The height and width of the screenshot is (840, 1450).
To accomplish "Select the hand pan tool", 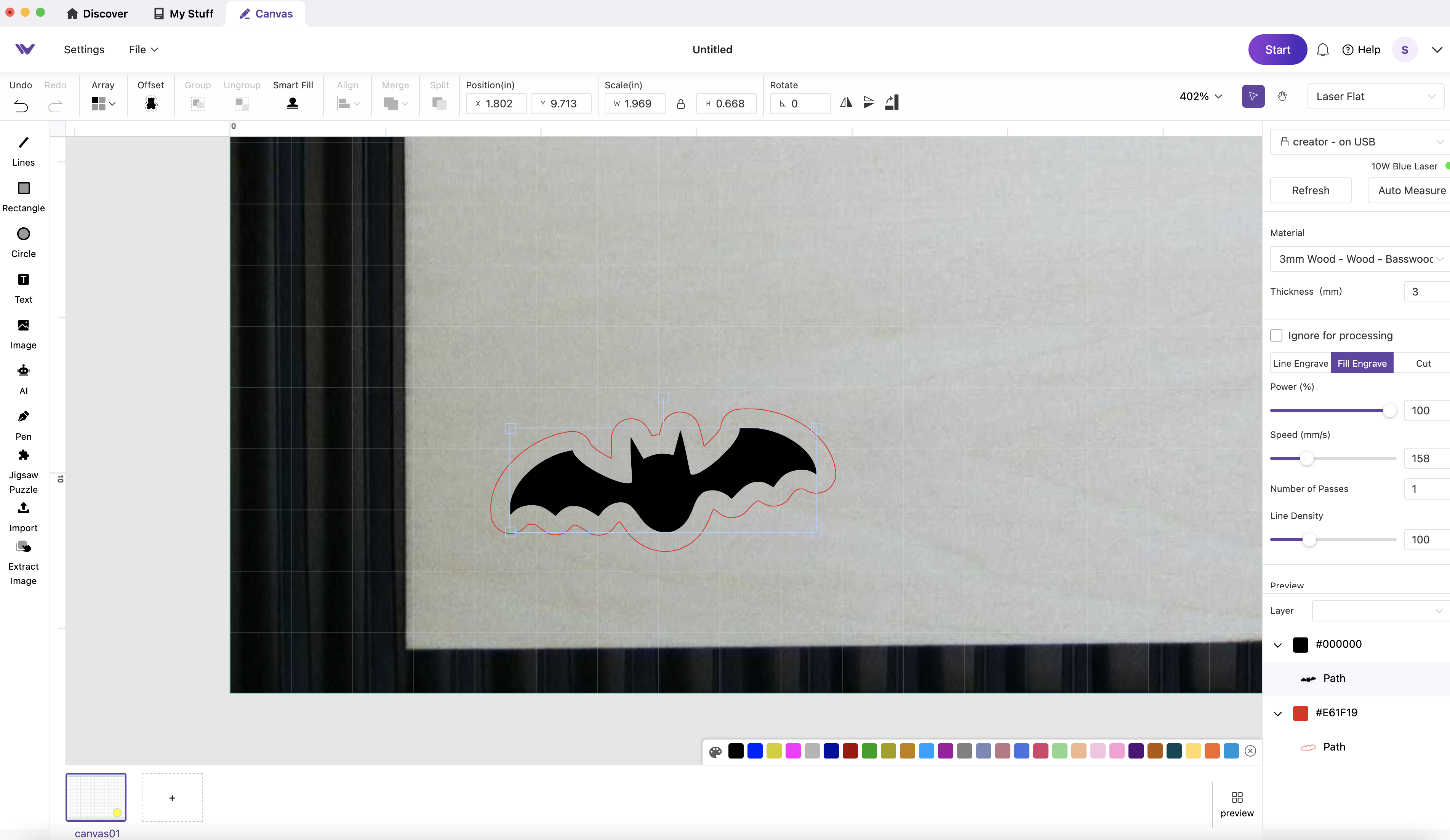I will click(x=1282, y=96).
